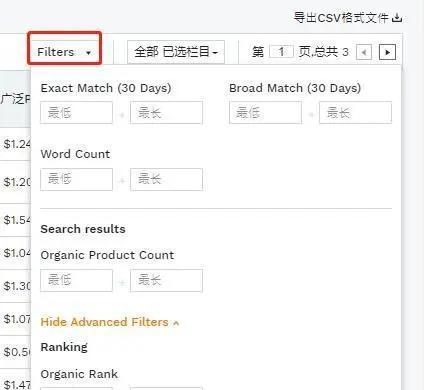This screenshot has height=390, width=424.
Task: Focus Broad Match maximum input
Action: pyautogui.click(x=355, y=113)
